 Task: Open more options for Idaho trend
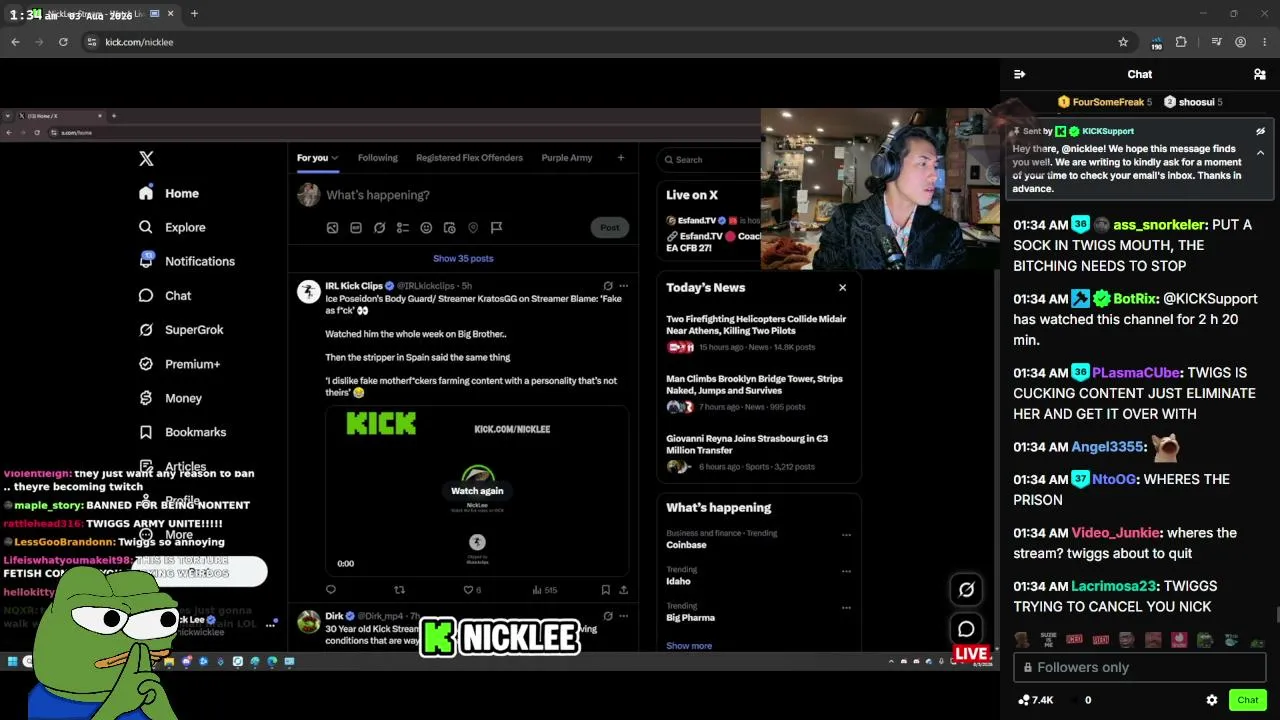[x=846, y=571]
